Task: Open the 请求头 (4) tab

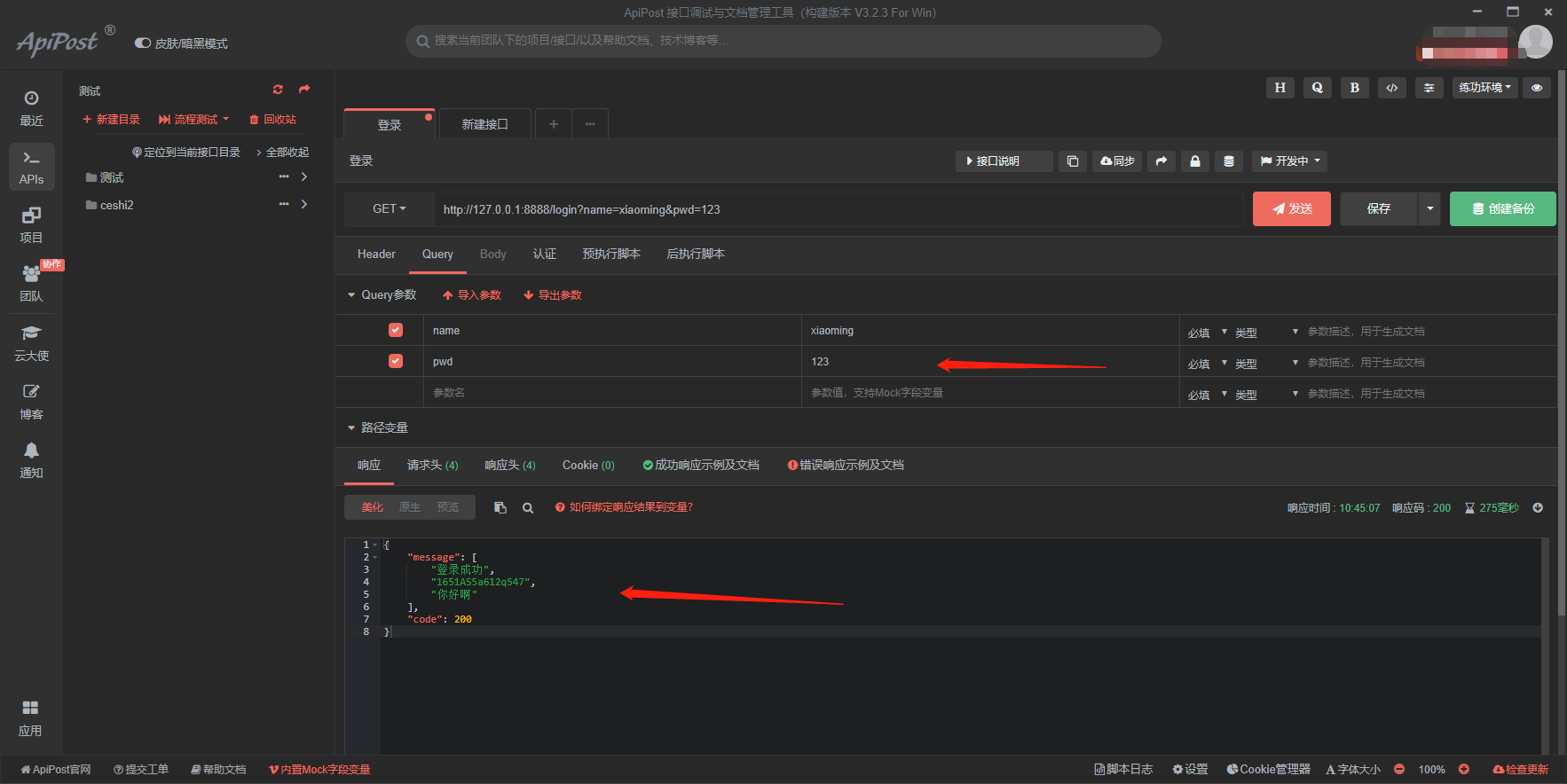Action: point(433,466)
